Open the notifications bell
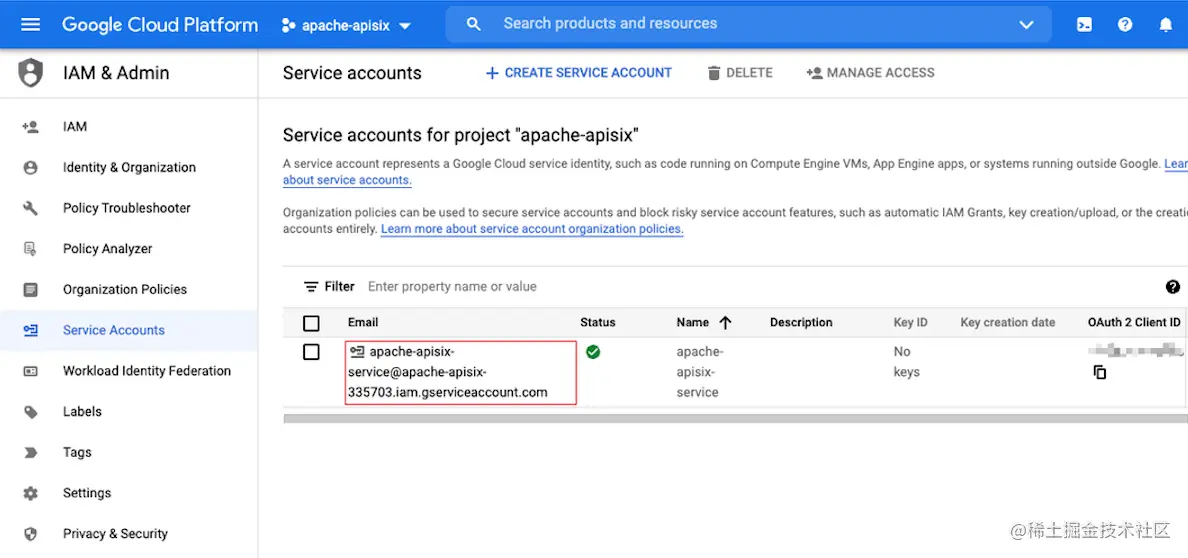1188x558 pixels. point(1165,25)
